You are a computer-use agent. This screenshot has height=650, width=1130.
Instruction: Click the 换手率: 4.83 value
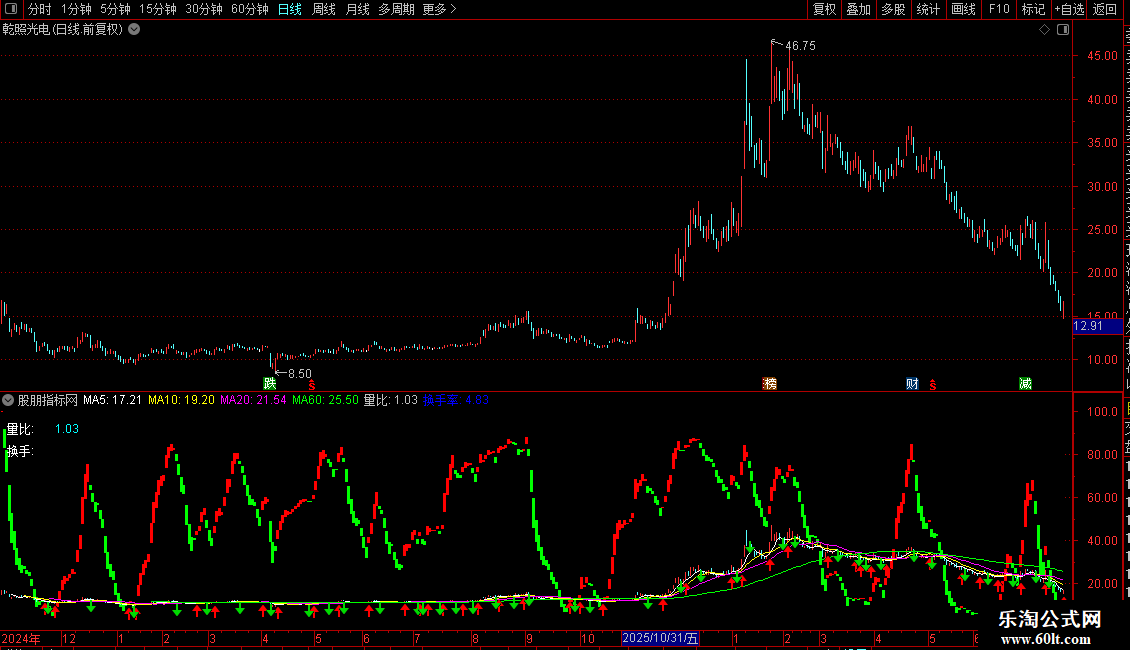coord(456,400)
